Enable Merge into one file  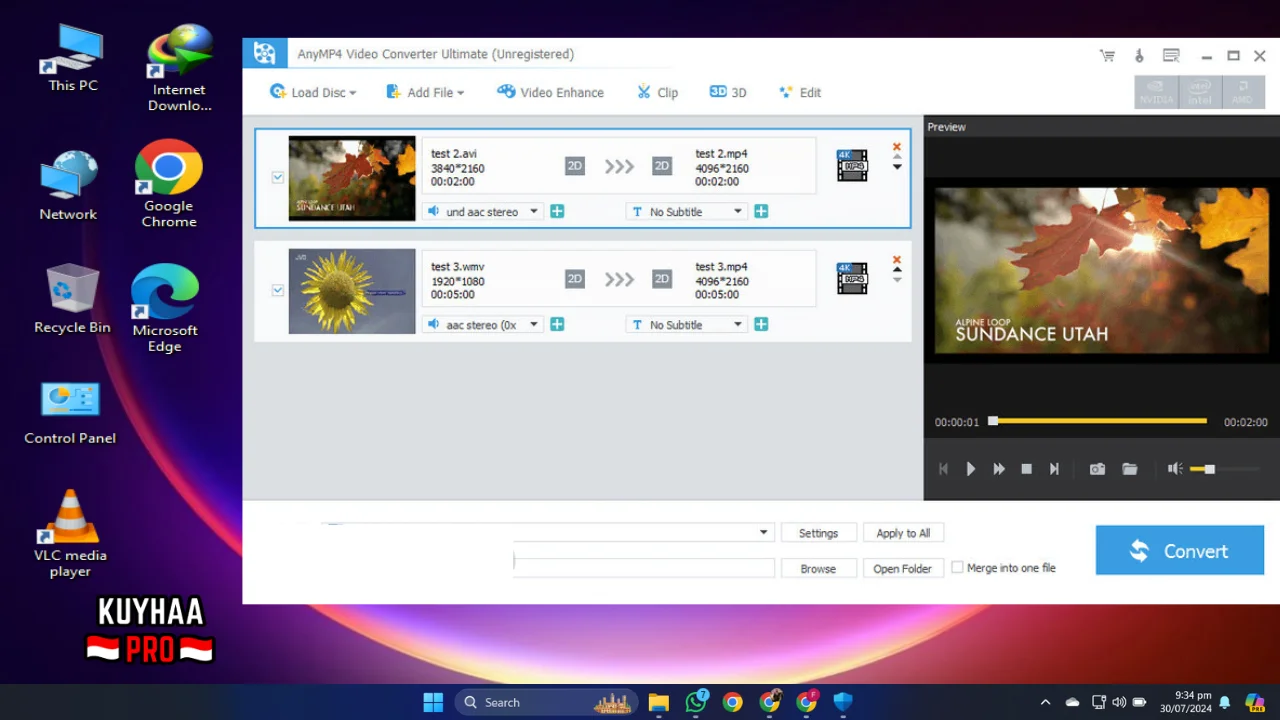957,567
